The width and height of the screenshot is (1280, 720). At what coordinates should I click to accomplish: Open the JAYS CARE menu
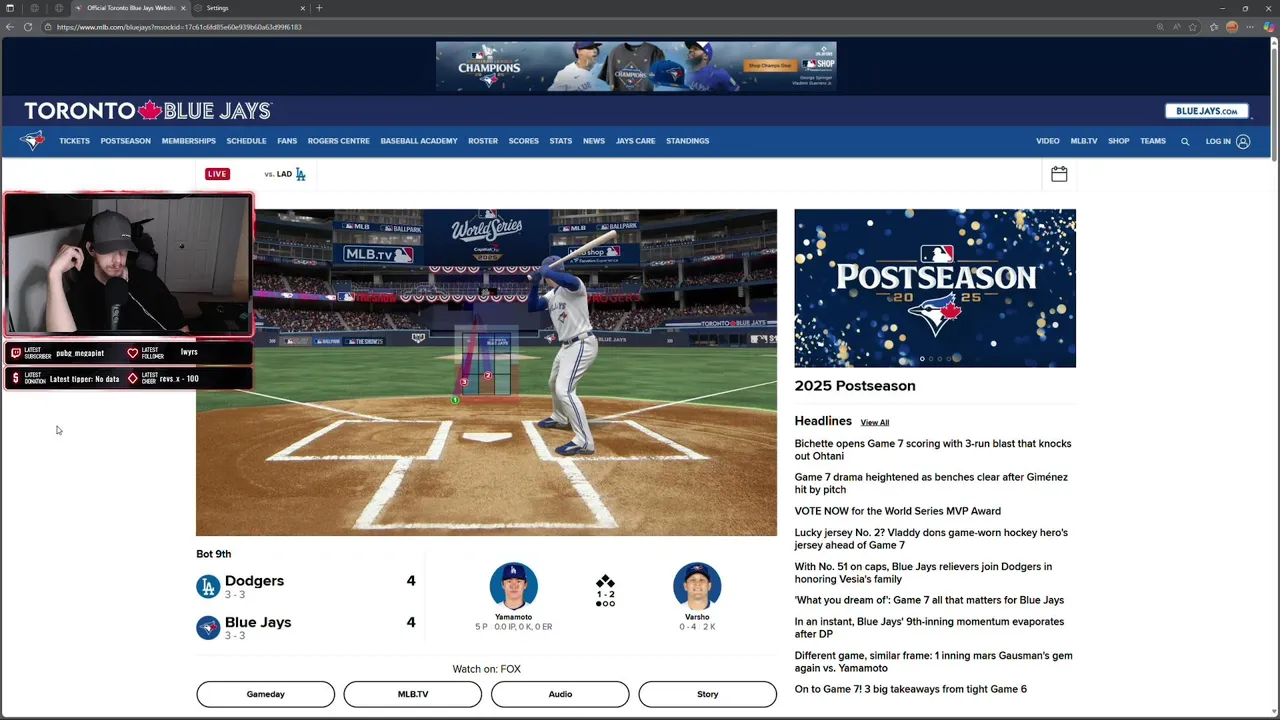tap(635, 141)
